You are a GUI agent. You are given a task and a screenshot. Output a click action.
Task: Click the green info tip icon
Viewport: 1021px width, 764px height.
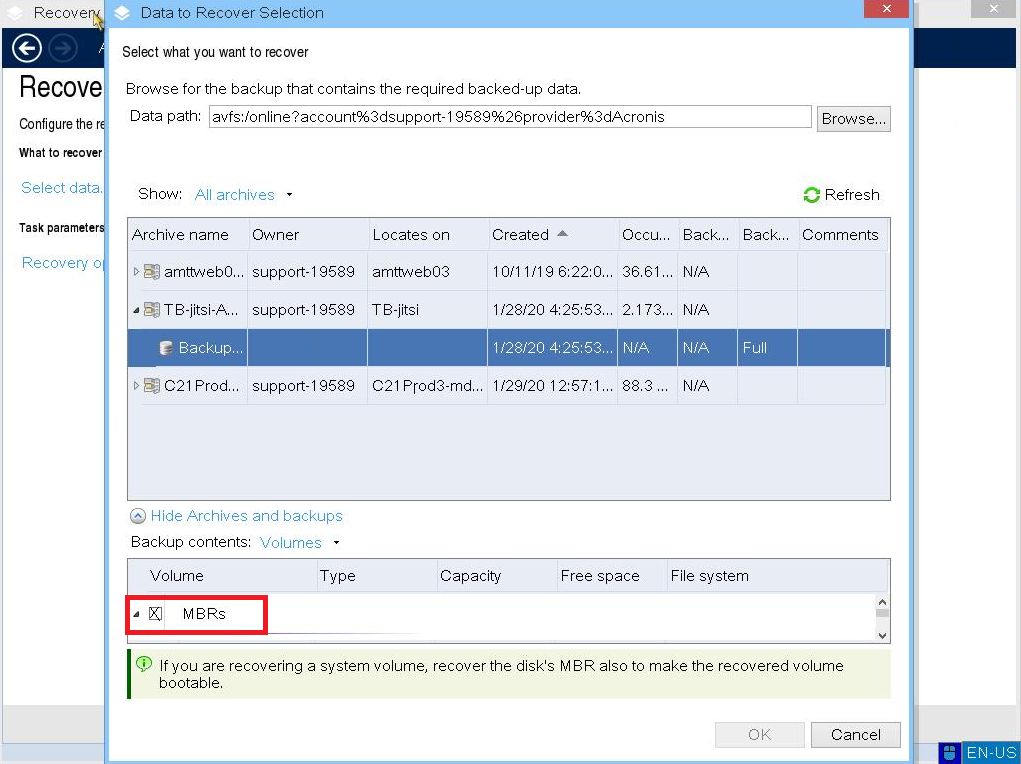click(144, 664)
